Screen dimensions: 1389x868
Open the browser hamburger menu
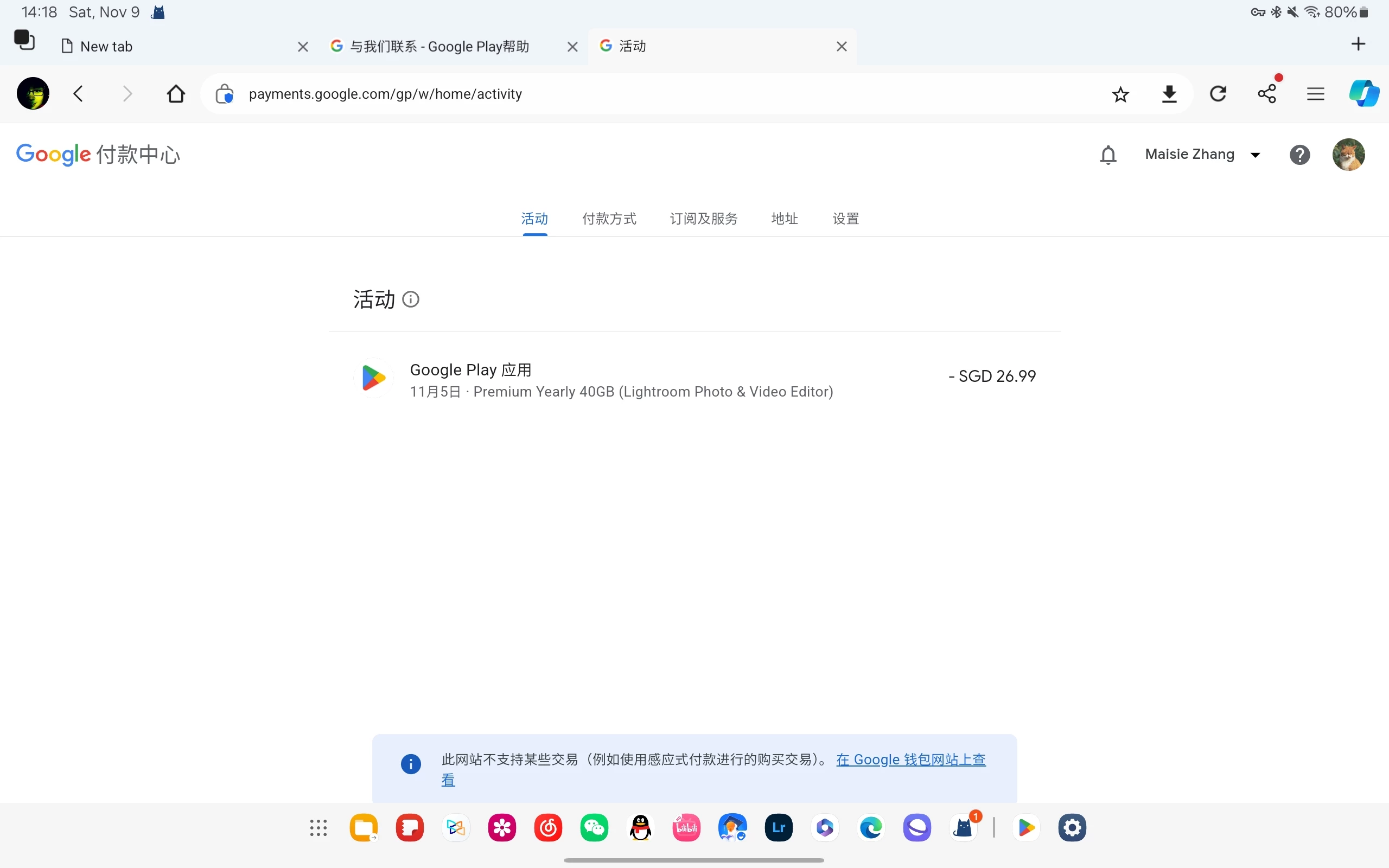click(x=1316, y=94)
